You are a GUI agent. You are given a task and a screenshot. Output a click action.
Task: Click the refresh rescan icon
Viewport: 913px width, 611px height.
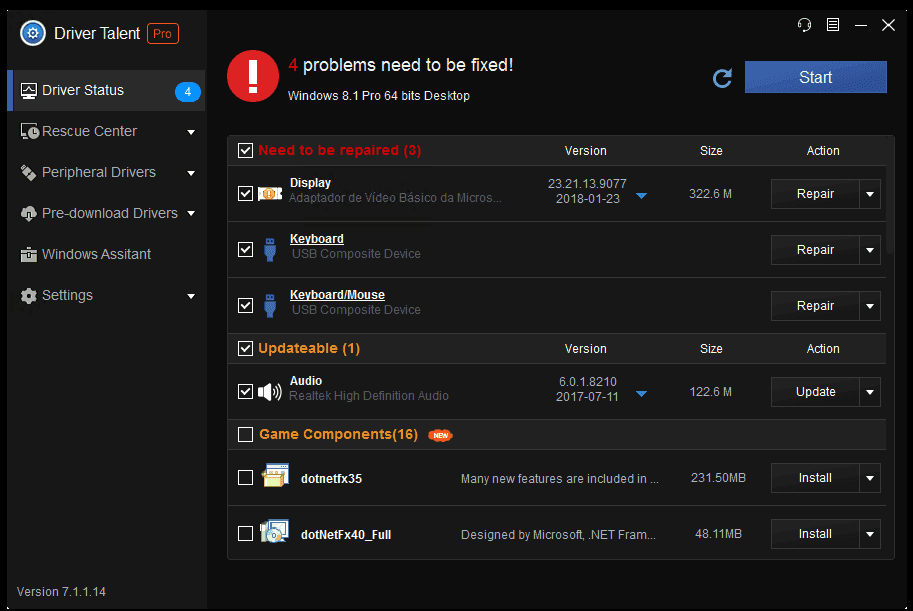(722, 78)
